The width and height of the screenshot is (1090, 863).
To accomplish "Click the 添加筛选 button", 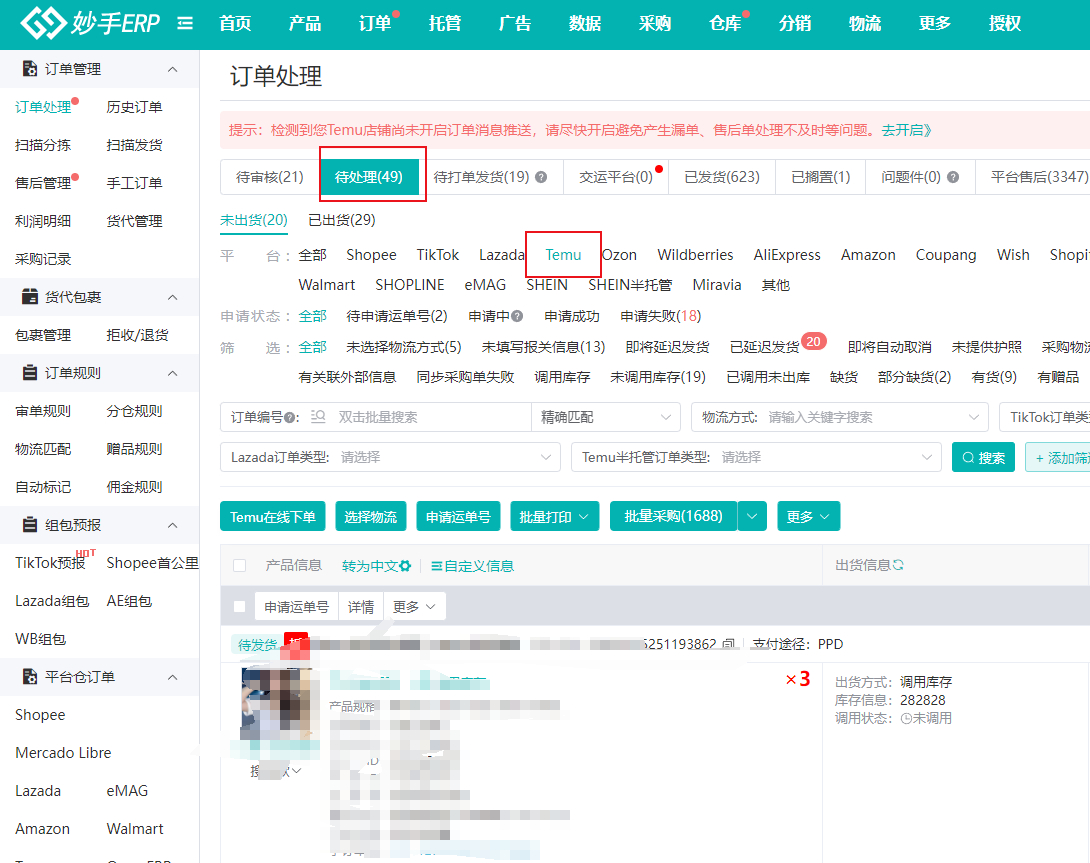I will (1058, 457).
